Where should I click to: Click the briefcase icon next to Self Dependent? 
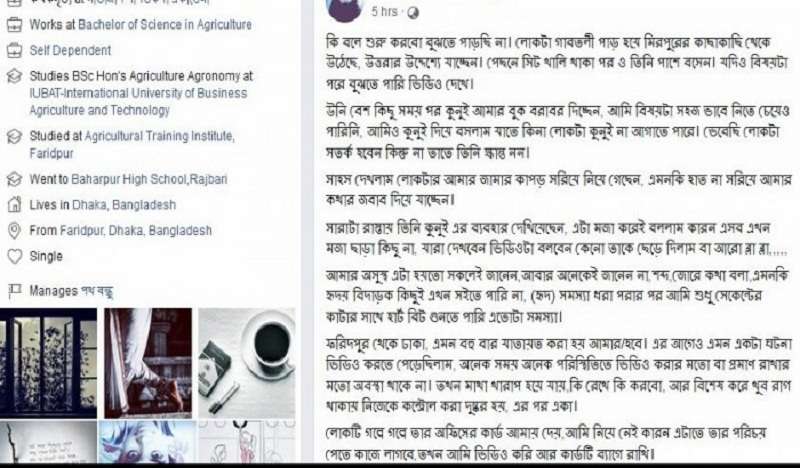point(14,50)
